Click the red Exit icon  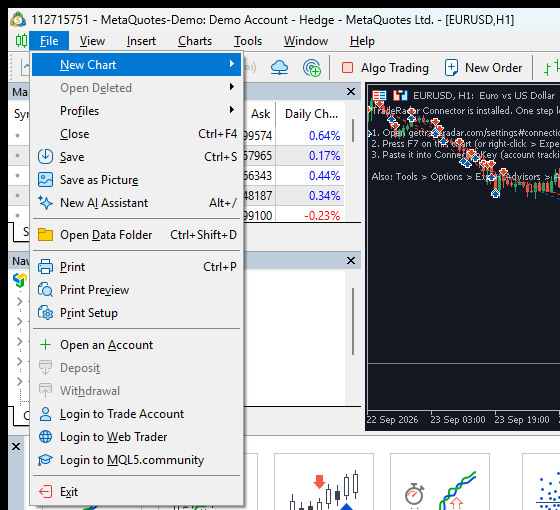coord(45,491)
